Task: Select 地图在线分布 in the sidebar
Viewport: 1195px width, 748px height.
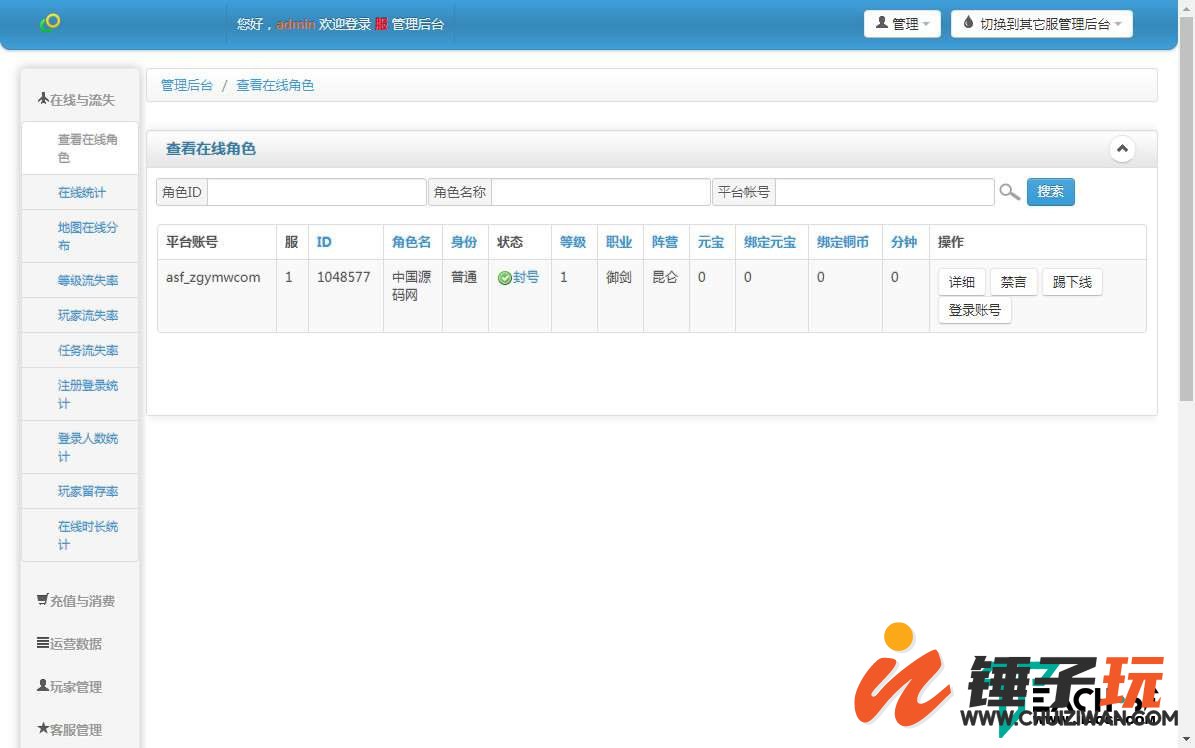Action: [x=87, y=236]
